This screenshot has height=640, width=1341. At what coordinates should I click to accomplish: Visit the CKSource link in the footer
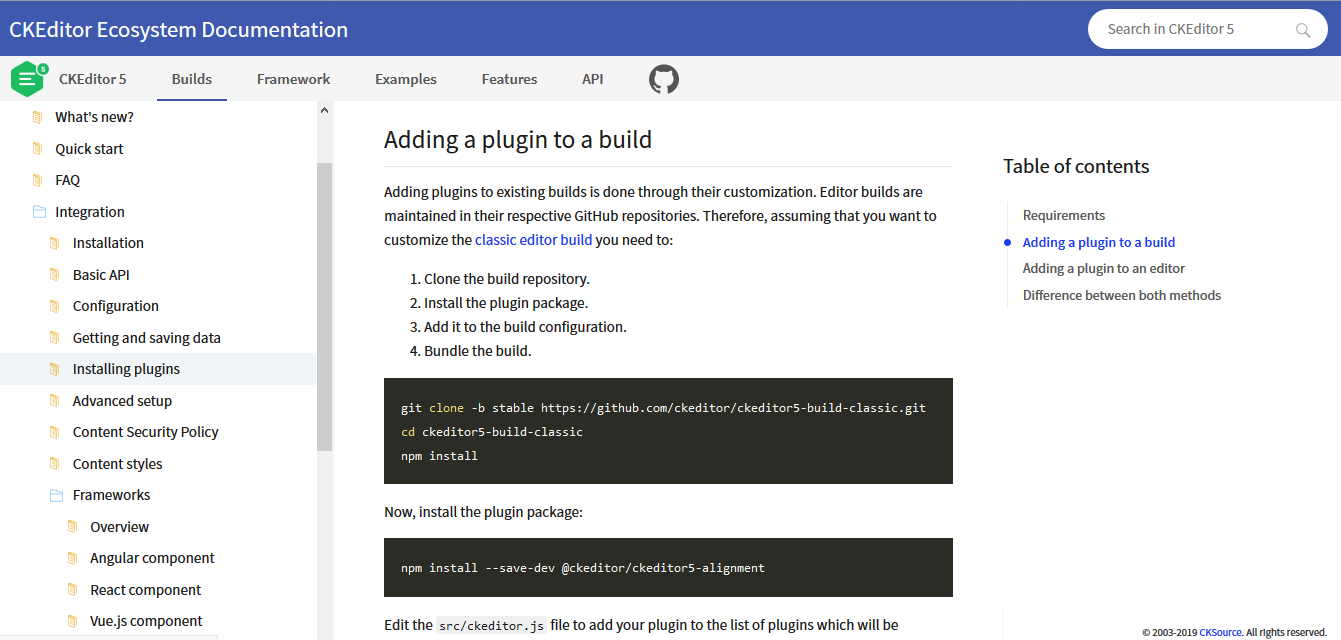point(1221,632)
